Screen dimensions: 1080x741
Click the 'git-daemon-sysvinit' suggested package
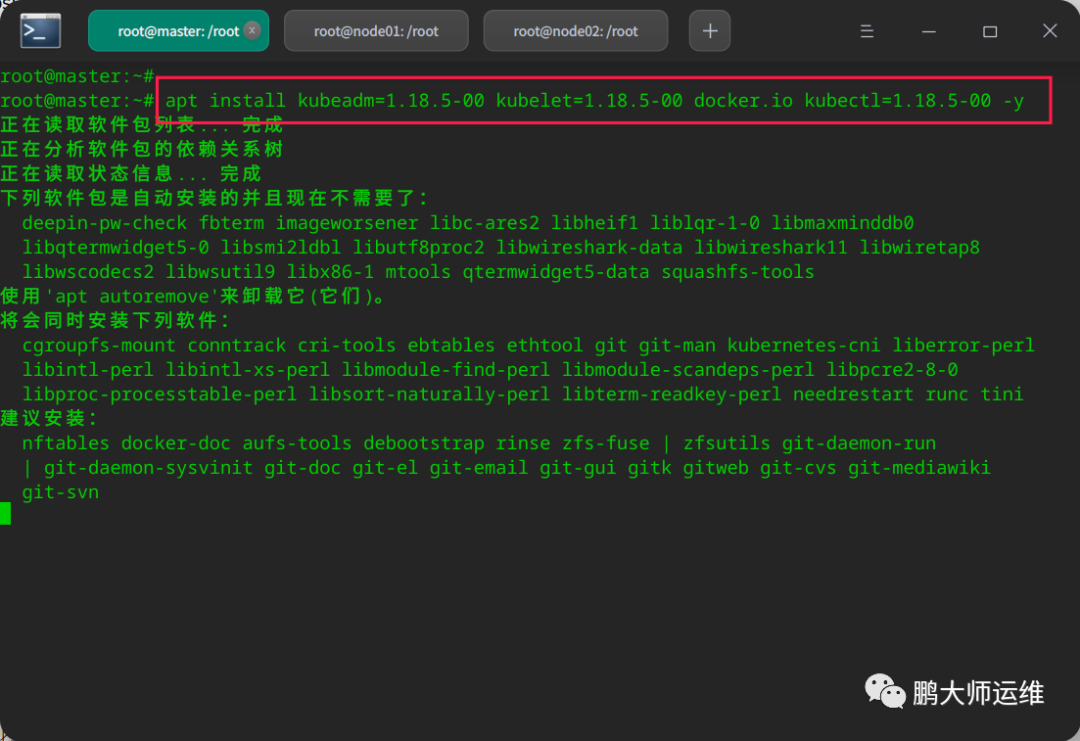coord(148,468)
